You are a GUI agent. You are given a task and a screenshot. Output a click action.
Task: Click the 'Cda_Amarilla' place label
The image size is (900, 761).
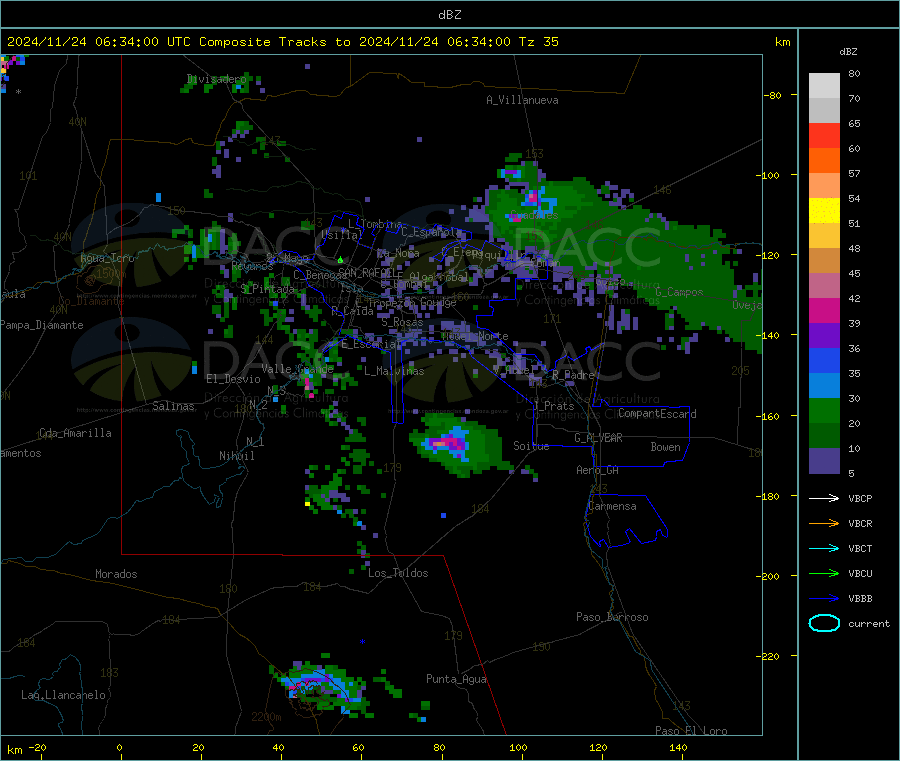(75, 433)
